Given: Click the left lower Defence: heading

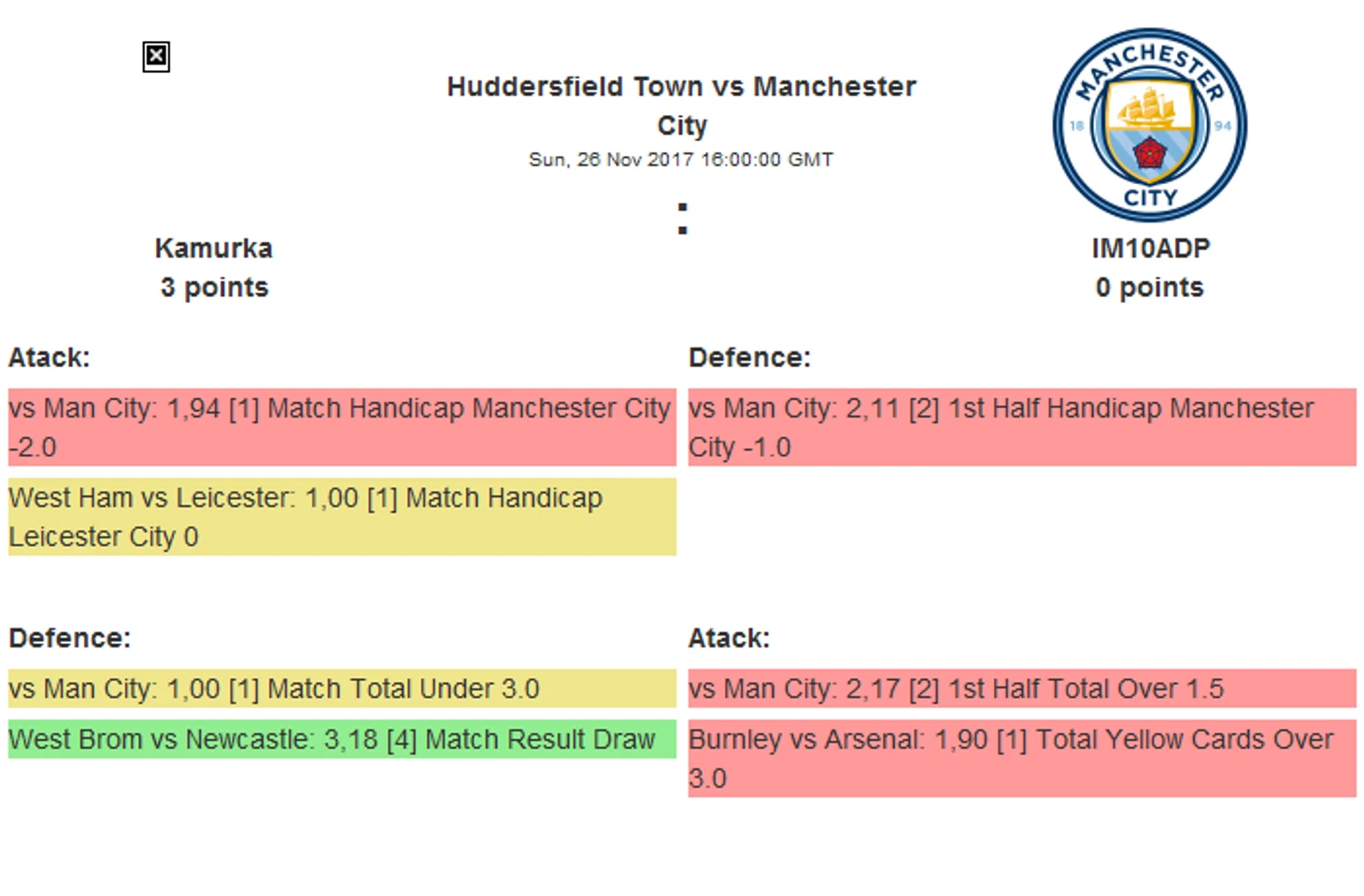Looking at the screenshot, I should click(70, 638).
